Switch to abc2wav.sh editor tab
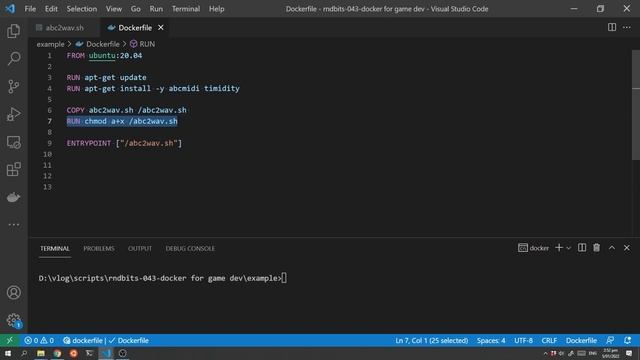The width and height of the screenshot is (640, 360). [x=64, y=28]
